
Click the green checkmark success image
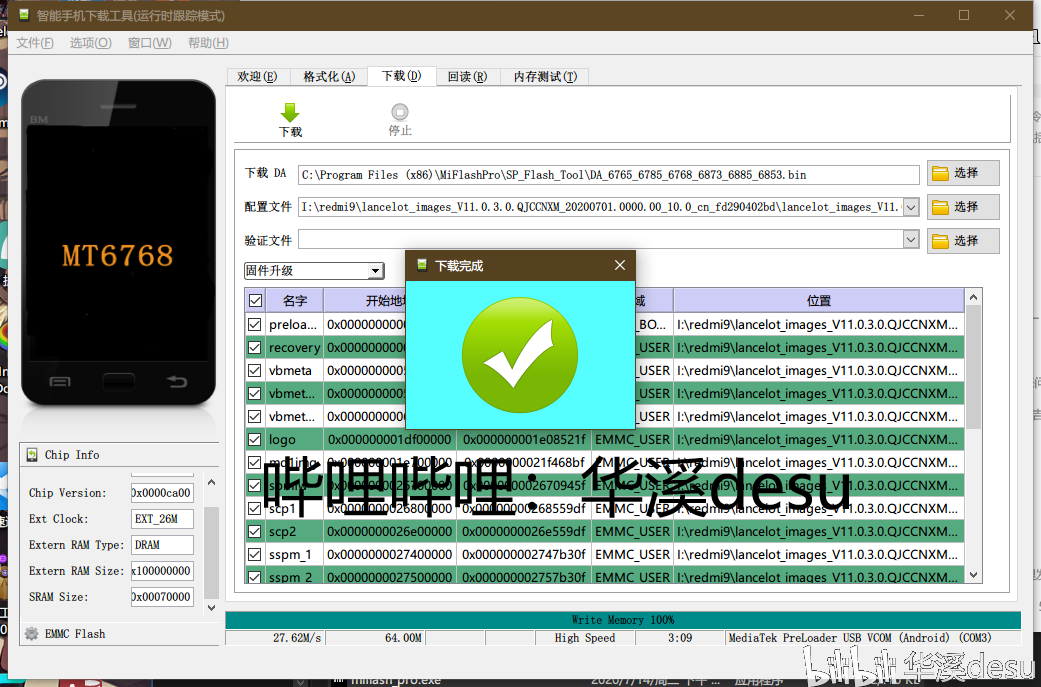point(520,355)
